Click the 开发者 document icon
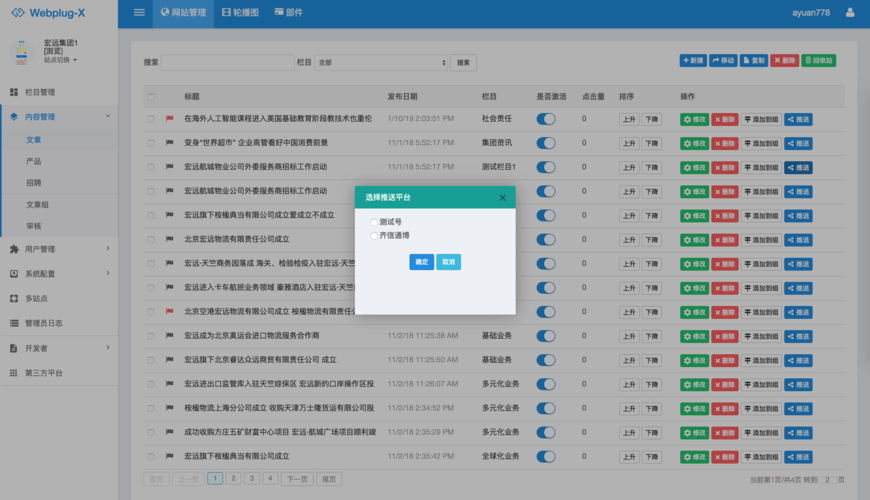The width and height of the screenshot is (870, 500). pos(14,349)
